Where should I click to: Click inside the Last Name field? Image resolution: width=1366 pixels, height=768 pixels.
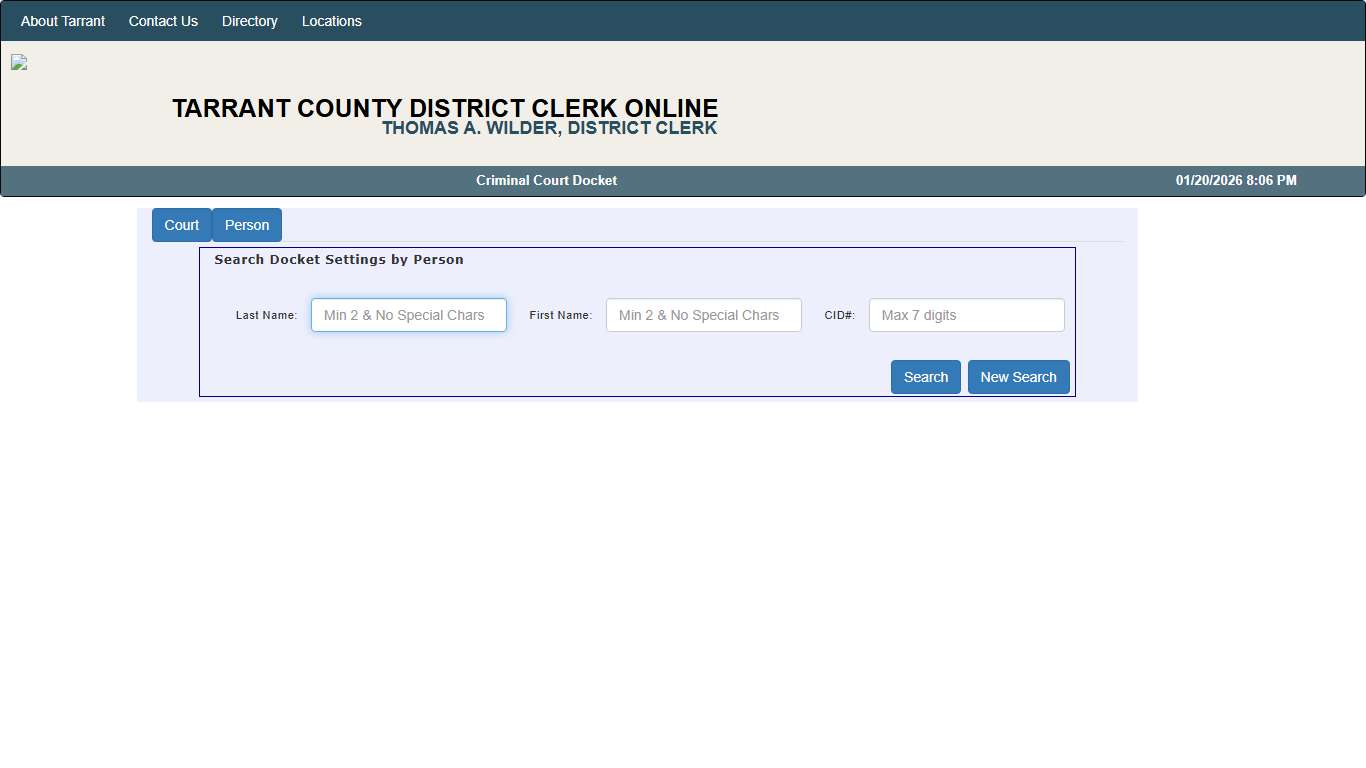point(408,315)
